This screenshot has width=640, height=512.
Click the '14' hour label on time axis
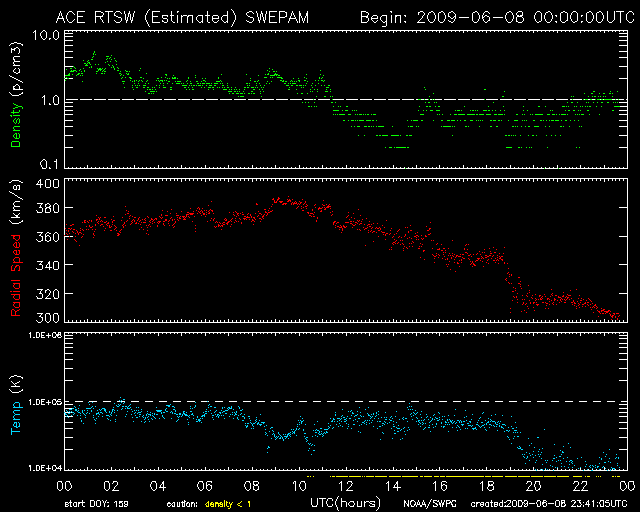point(392,486)
